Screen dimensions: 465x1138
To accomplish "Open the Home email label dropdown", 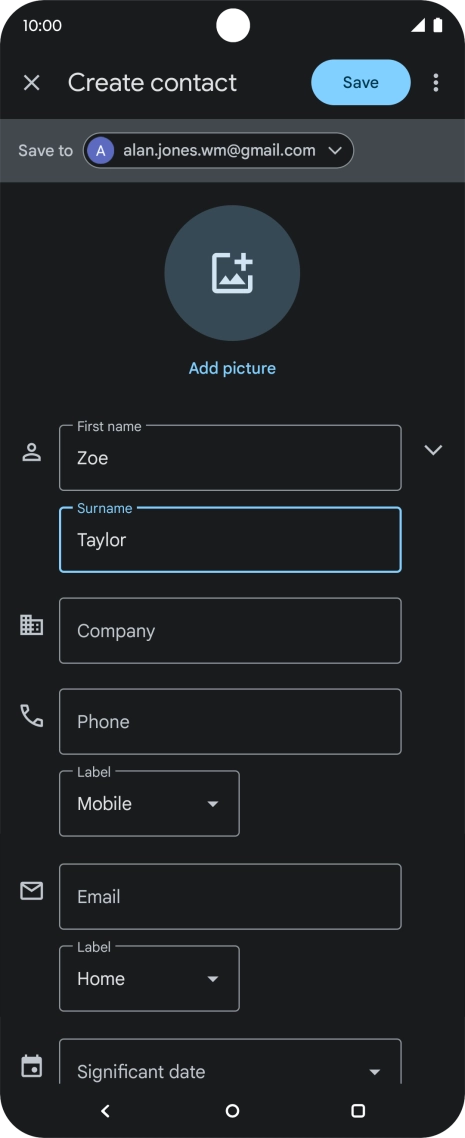I will click(x=149, y=978).
